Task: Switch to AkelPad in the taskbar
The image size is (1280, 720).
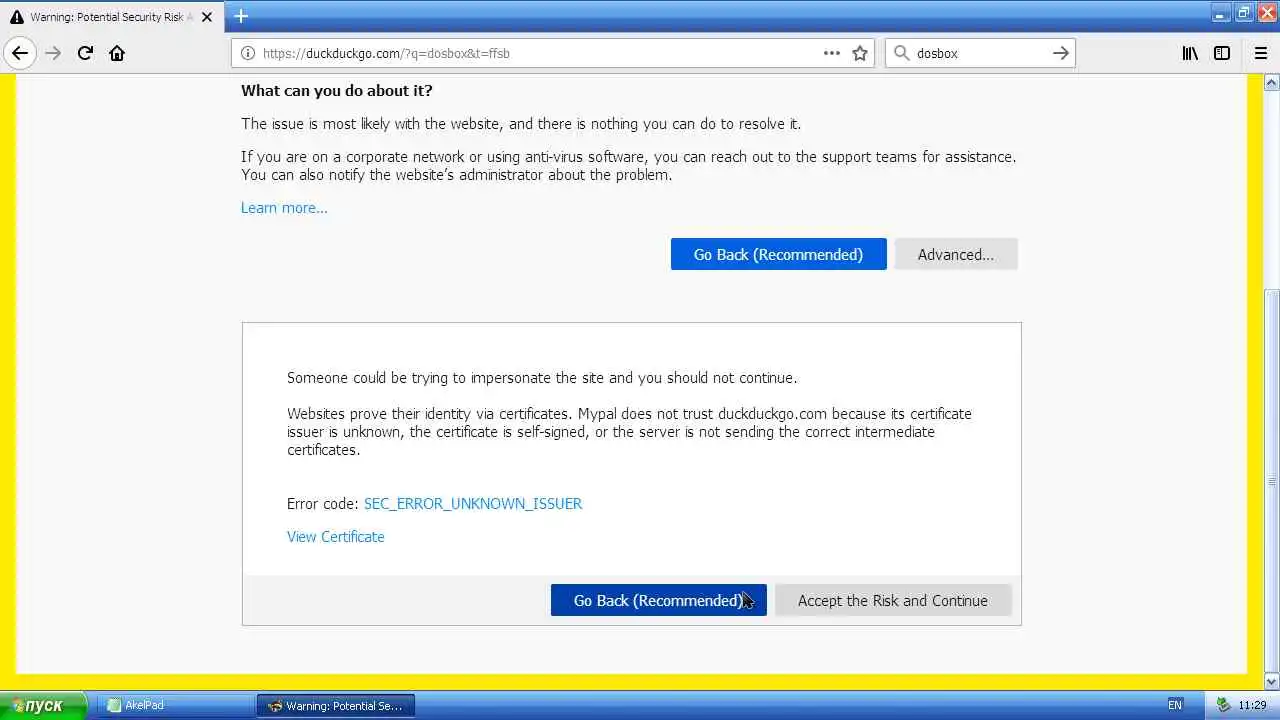Action: (x=176, y=705)
